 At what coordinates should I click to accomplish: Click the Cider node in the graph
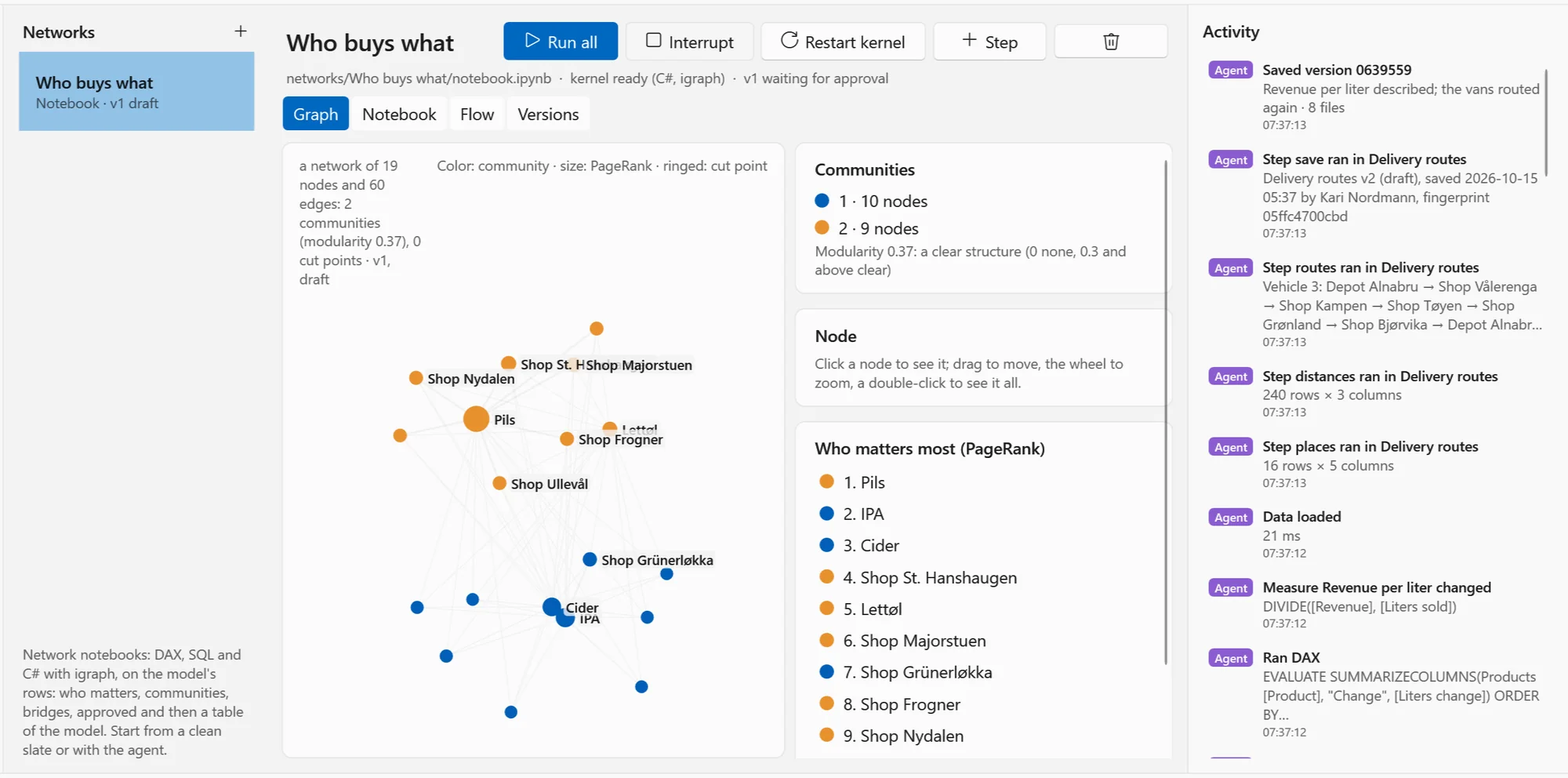point(552,606)
